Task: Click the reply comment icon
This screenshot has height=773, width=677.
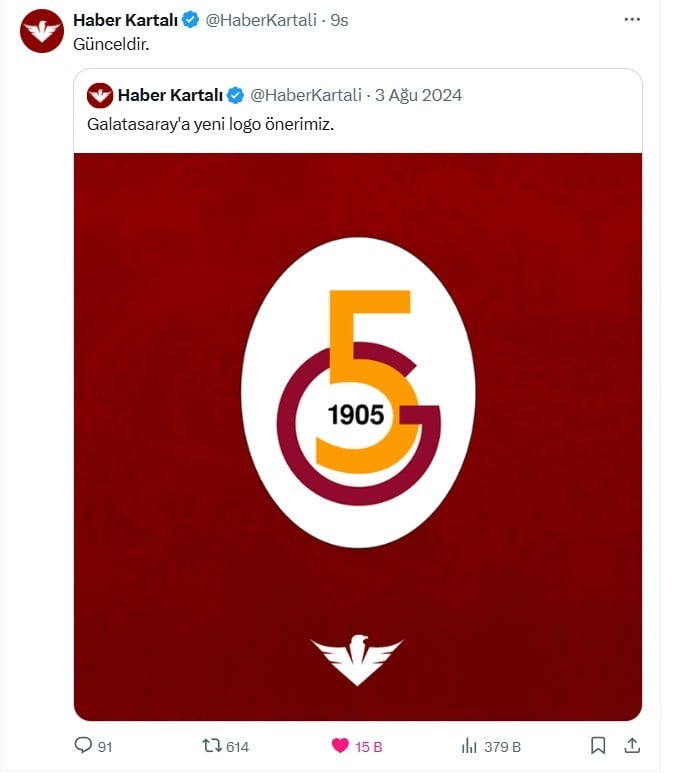Action: [83, 746]
